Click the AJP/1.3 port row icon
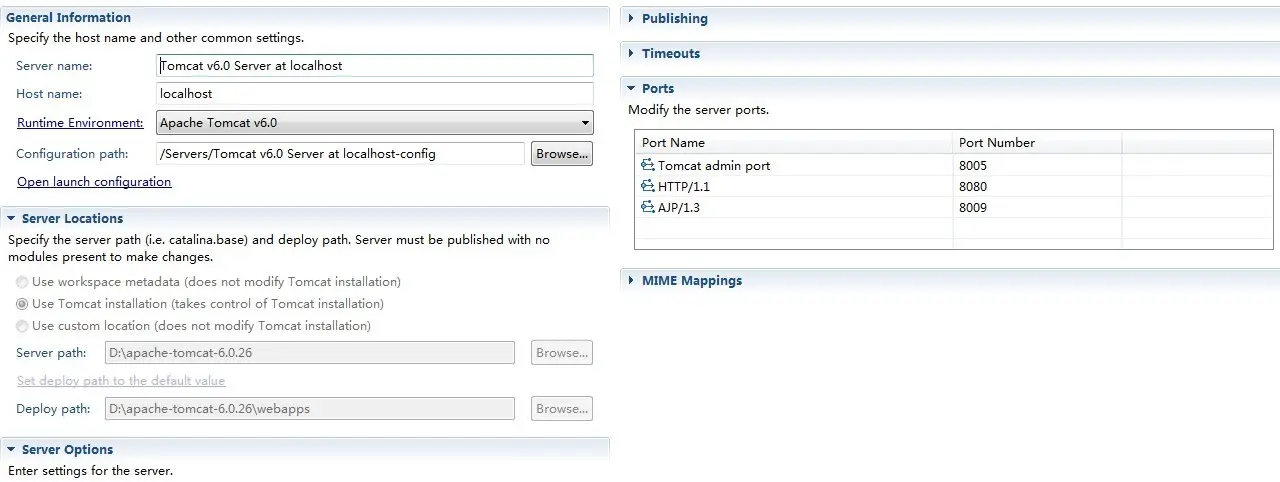The height and width of the screenshot is (482, 1280). tap(648, 208)
